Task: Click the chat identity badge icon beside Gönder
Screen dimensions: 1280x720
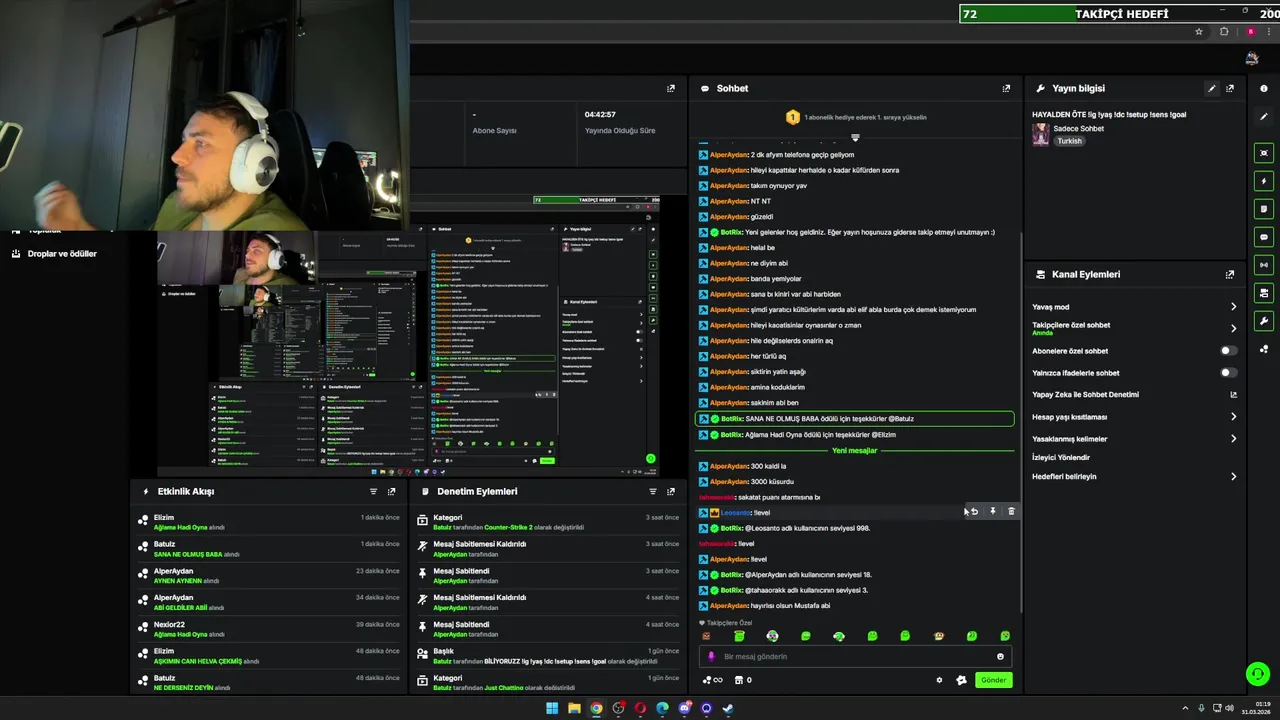Action: 961,680
